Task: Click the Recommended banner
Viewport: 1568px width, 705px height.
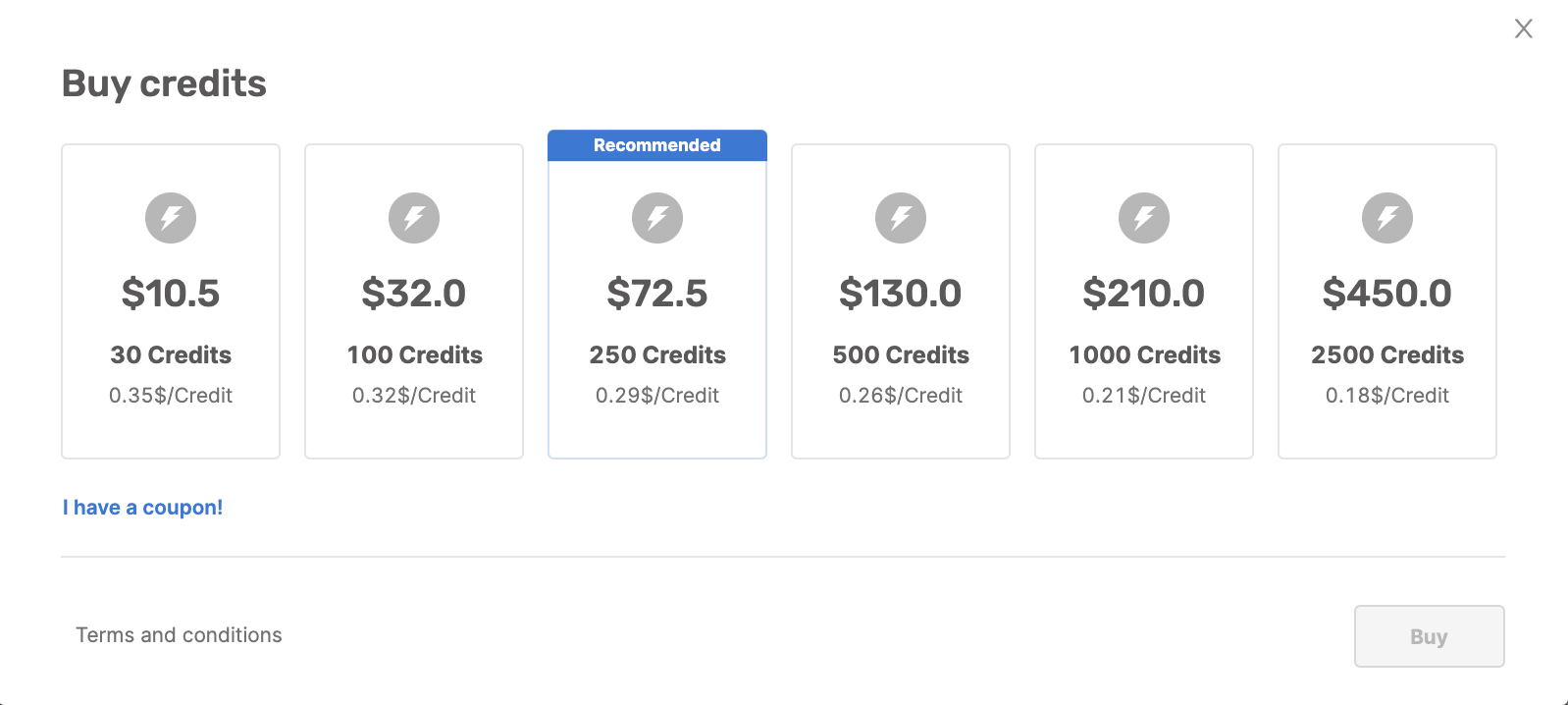Action: point(657,145)
